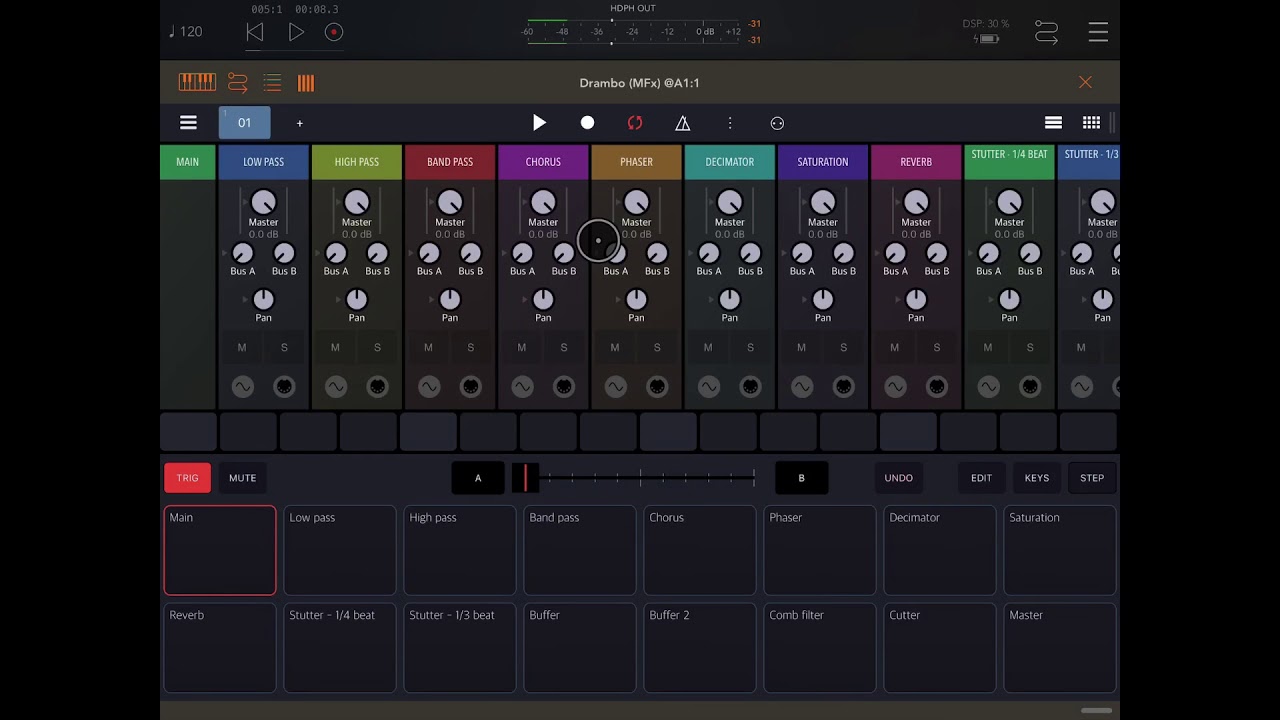This screenshot has width=1280, height=720.
Task: Open the AUM piano keyboard icon
Action: click(197, 83)
